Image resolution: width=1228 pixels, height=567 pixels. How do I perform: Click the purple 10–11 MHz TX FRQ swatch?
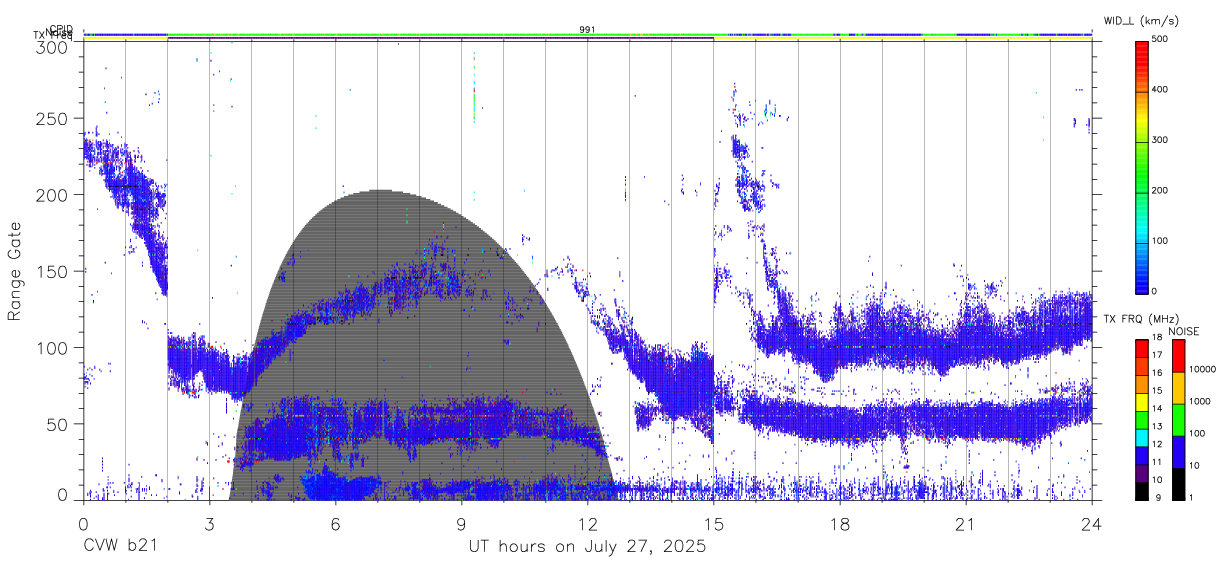1141,473
